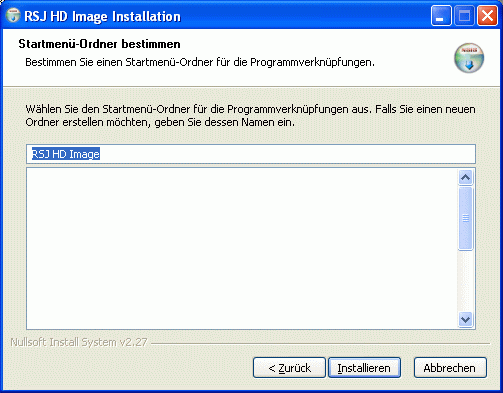This screenshot has width=503, height=393.
Task: Click the 'Nullsoft Install System v2.27' label
Action: point(79,342)
